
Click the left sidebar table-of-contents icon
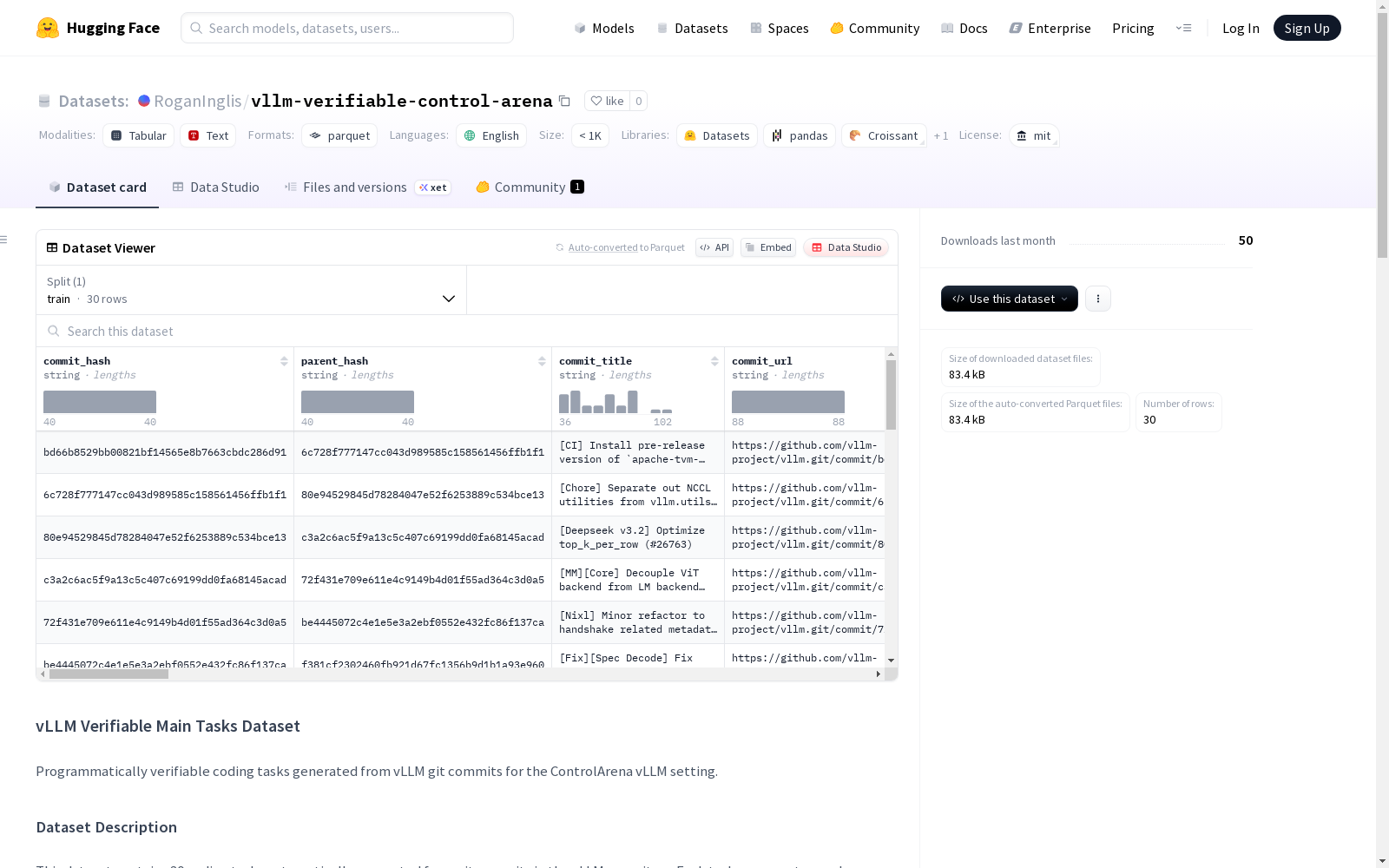tap(4, 240)
